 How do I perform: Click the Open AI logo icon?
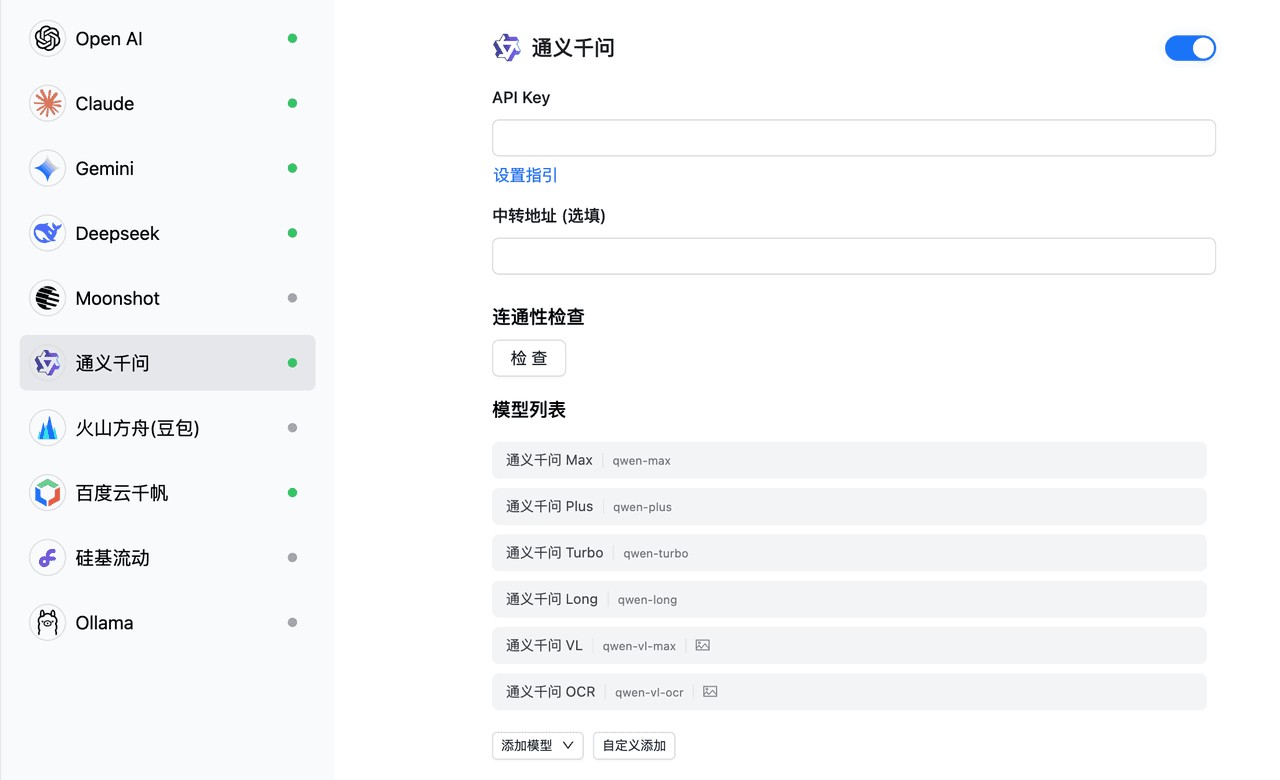(47, 39)
